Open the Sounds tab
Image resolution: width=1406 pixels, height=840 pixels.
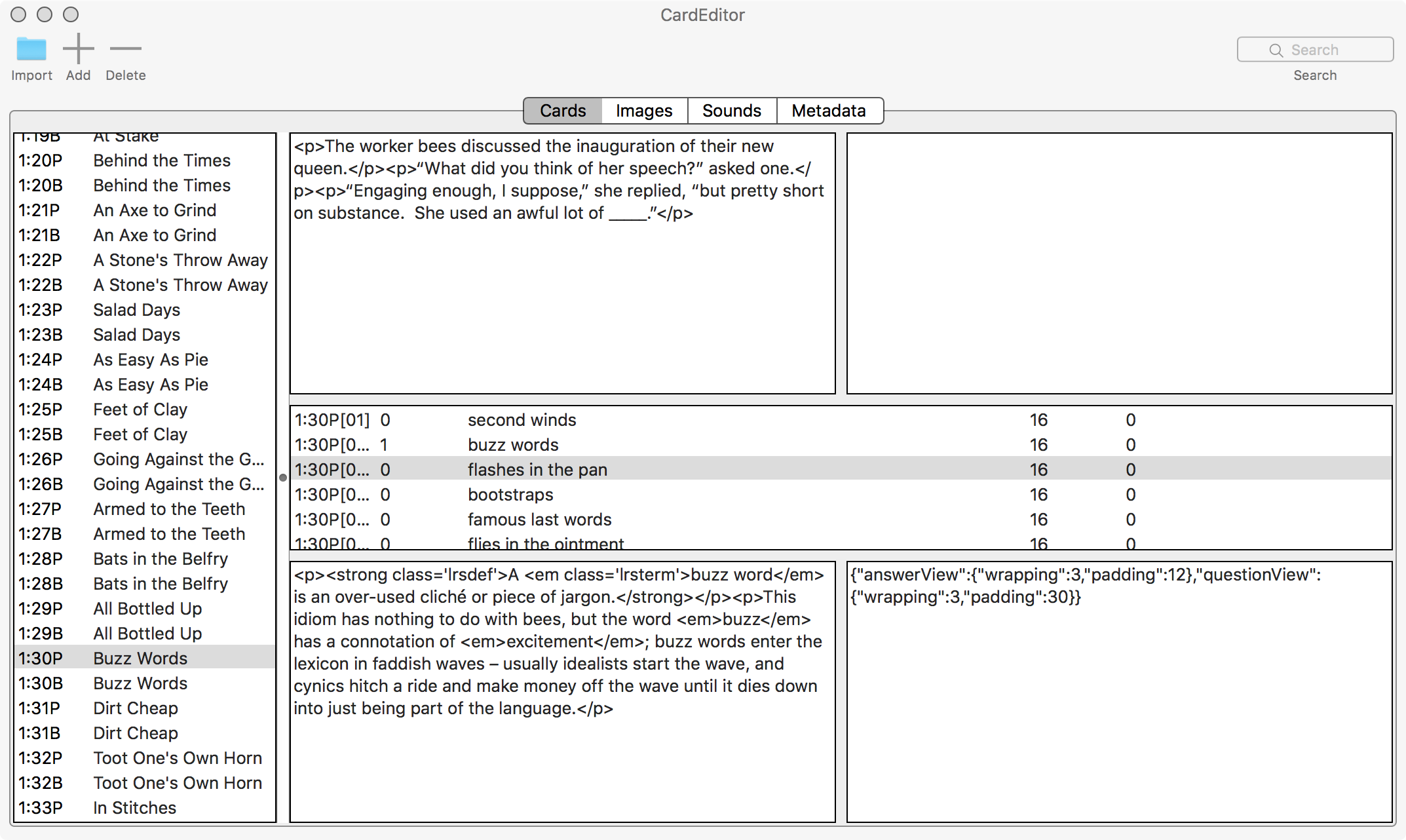coord(732,111)
